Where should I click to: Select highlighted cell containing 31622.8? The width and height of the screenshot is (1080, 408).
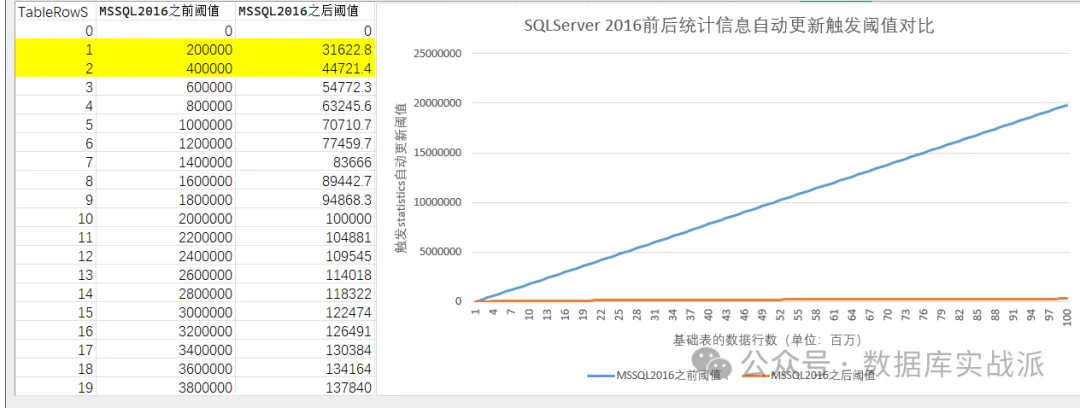(x=305, y=50)
